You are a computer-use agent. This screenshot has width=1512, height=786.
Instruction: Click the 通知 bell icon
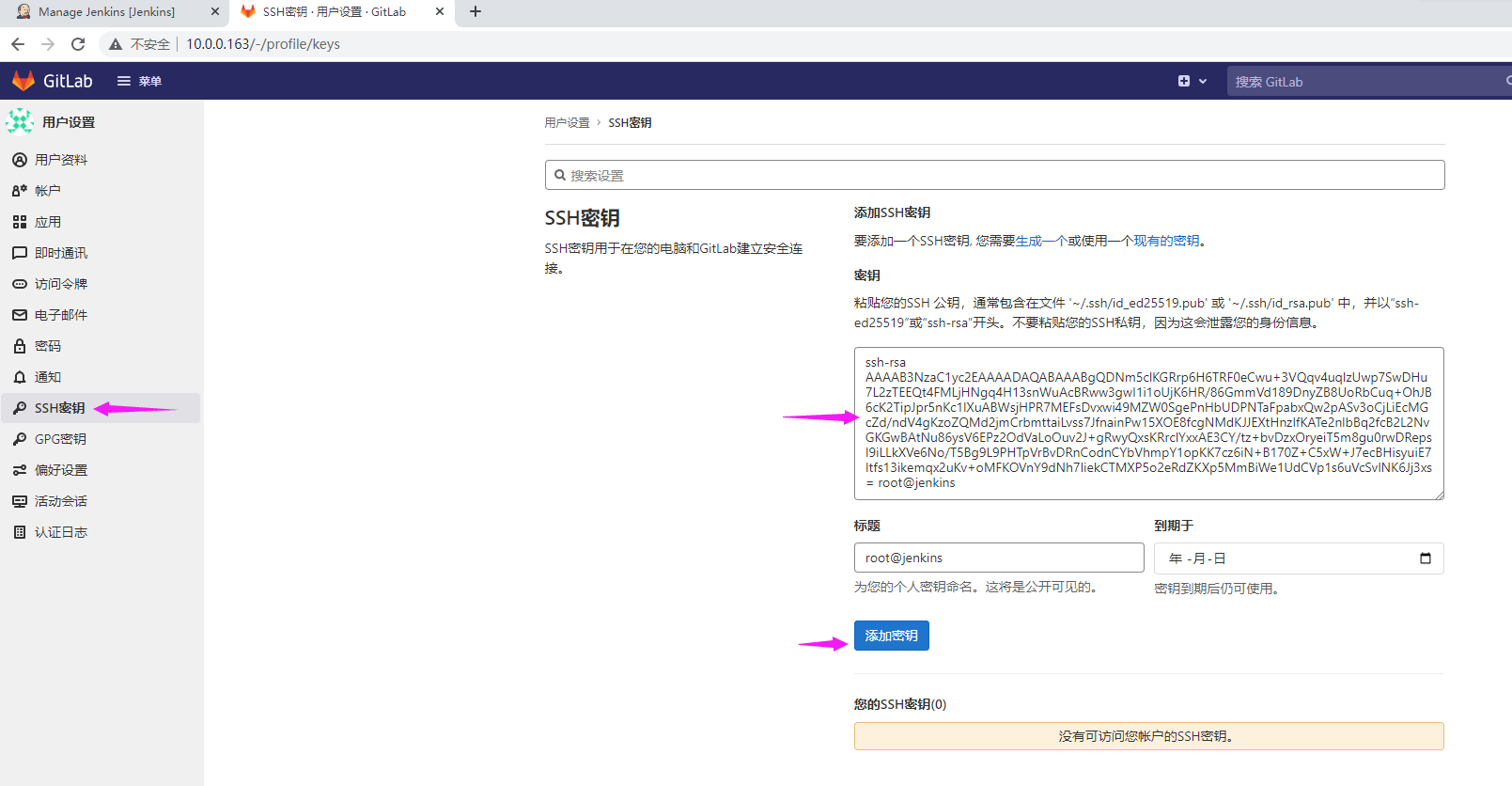click(20, 377)
